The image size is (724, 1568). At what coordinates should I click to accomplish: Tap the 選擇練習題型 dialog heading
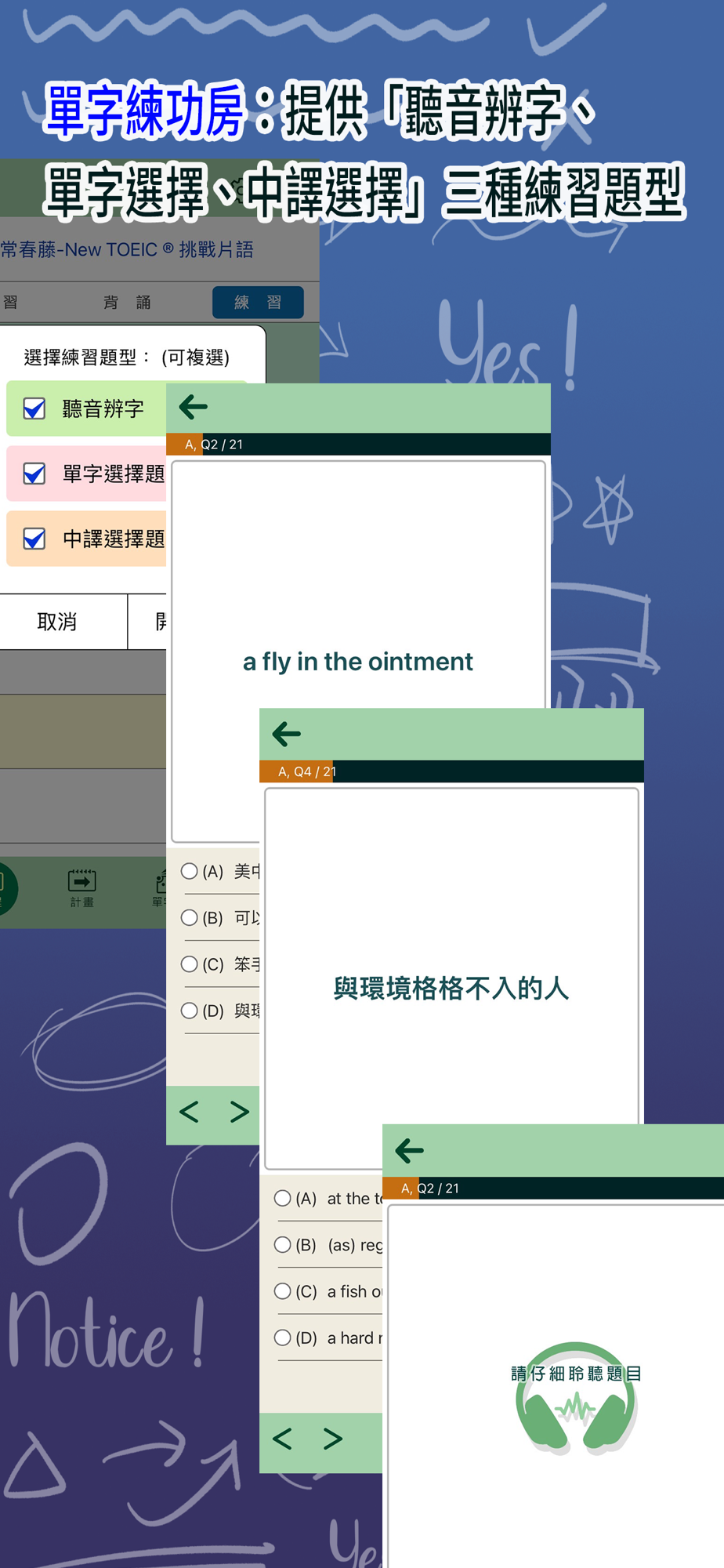(x=127, y=358)
